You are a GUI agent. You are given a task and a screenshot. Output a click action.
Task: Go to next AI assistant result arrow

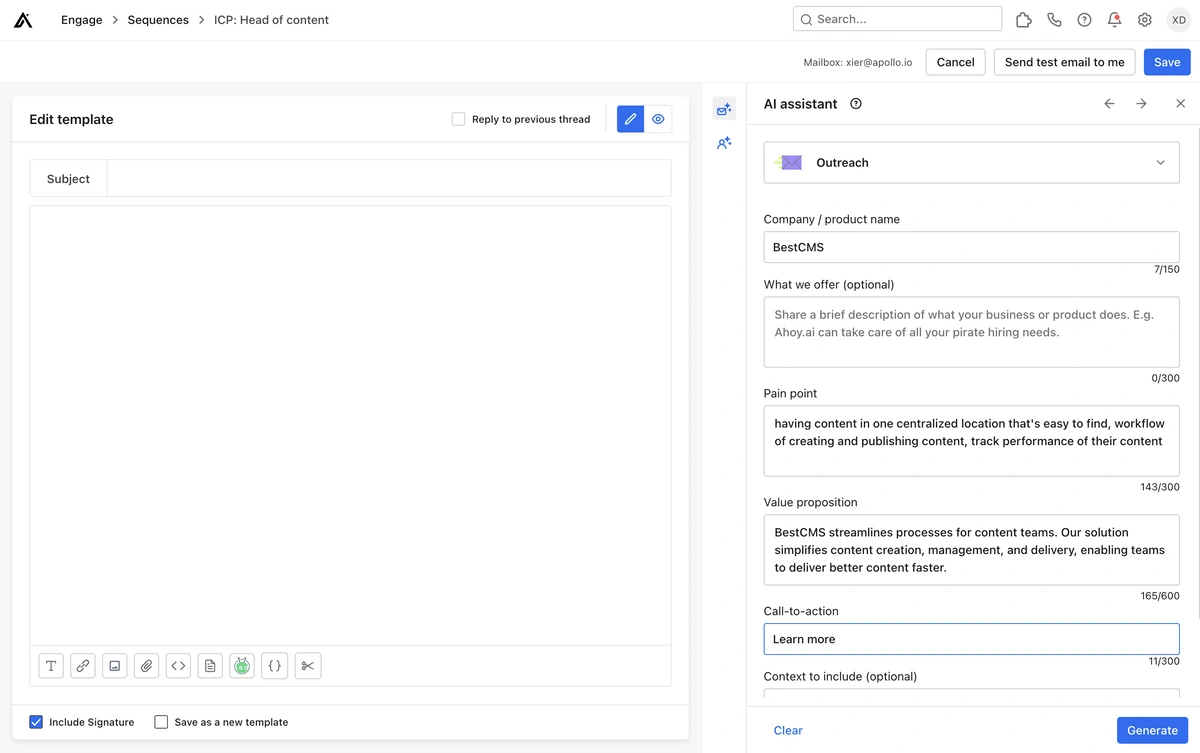tap(1141, 104)
